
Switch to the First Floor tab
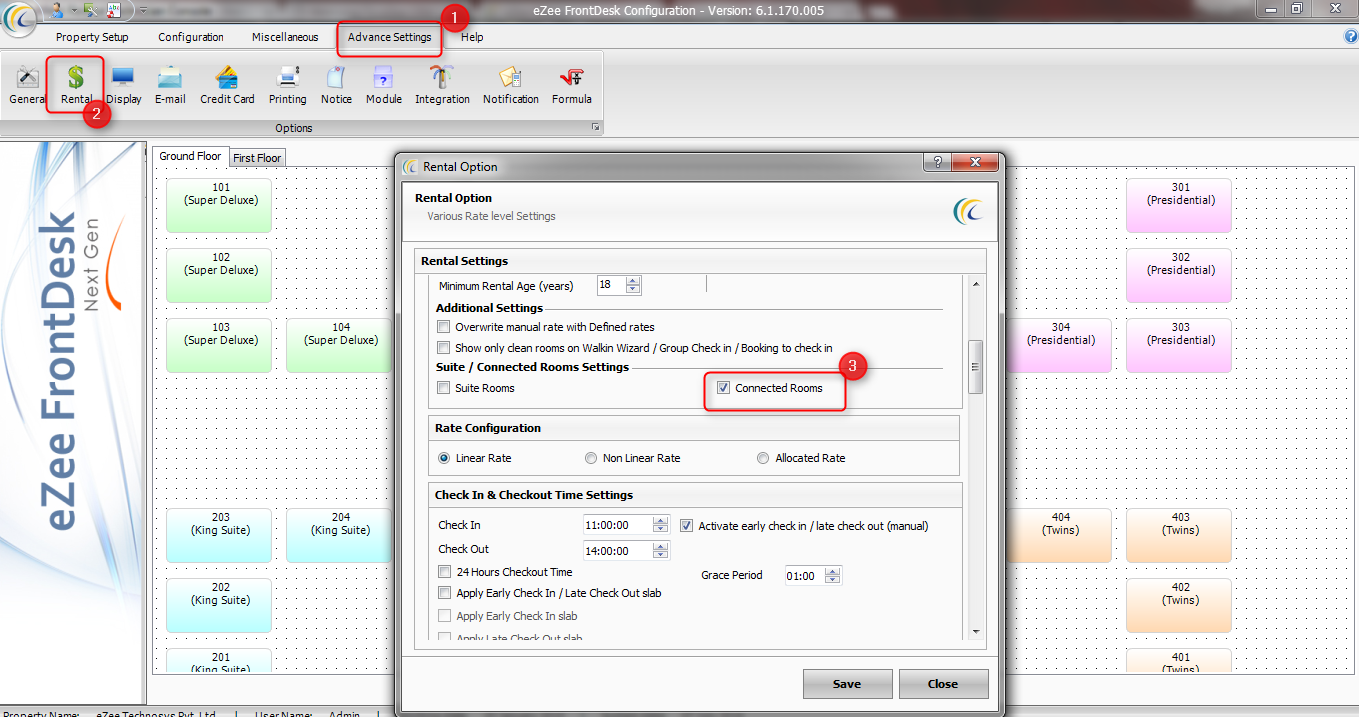(257, 158)
